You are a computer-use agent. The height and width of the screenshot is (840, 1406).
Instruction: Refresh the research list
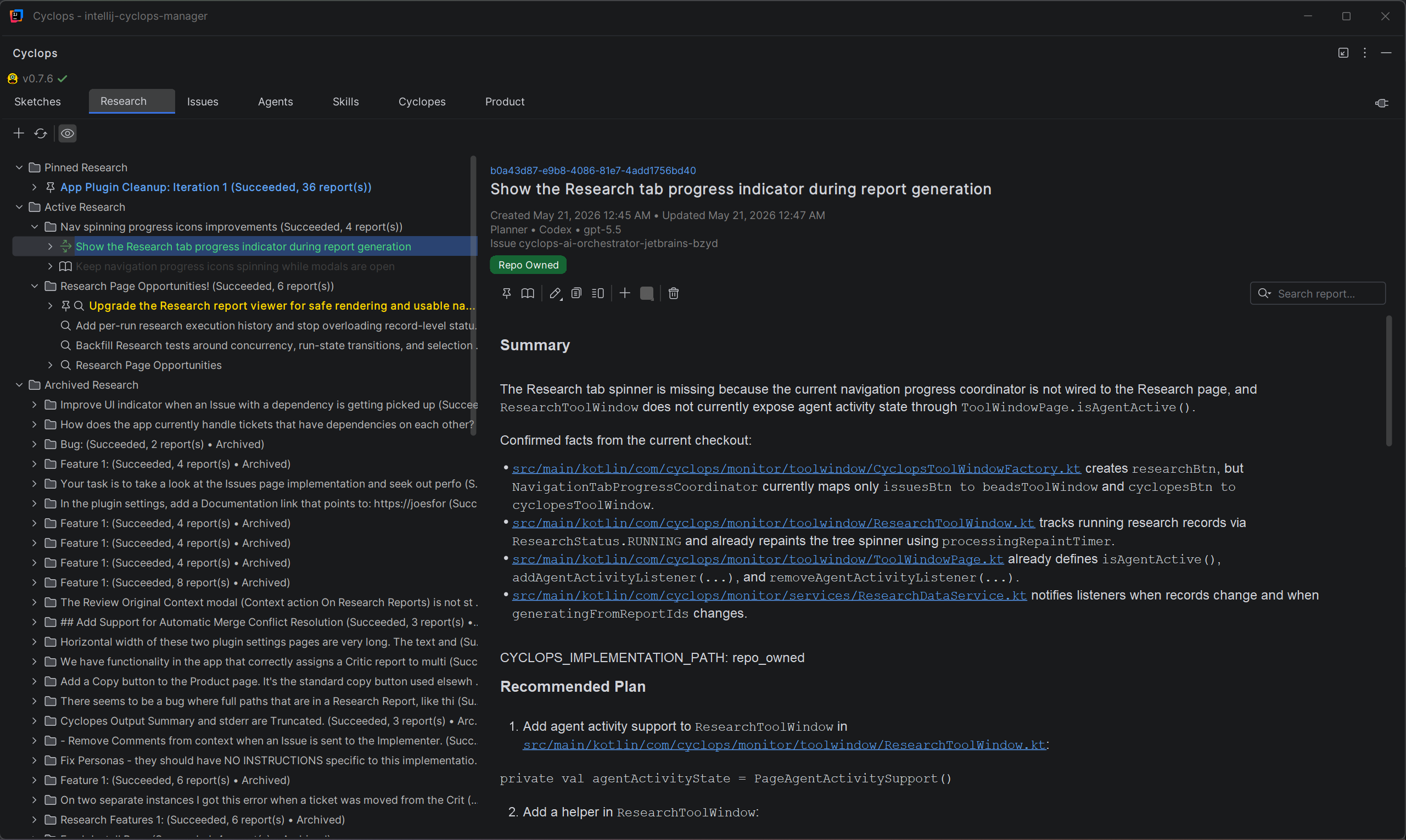click(x=41, y=133)
